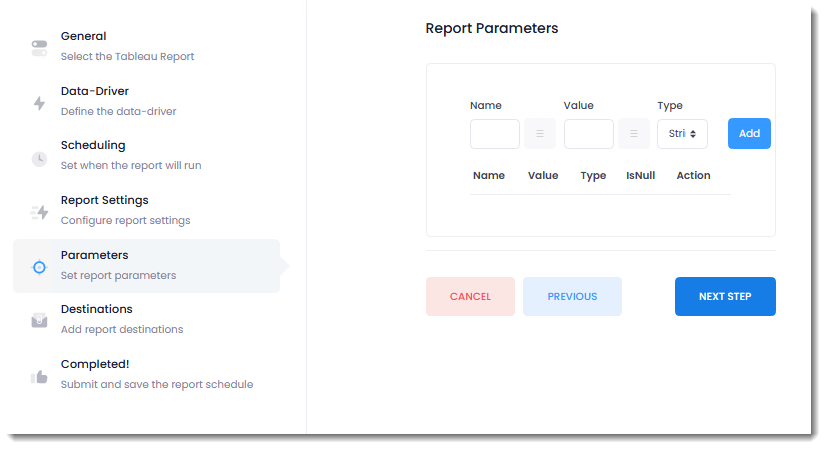The height and width of the screenshot is (449, 826).
Task: Click the Cancel button
Action: tap(470, 297)
